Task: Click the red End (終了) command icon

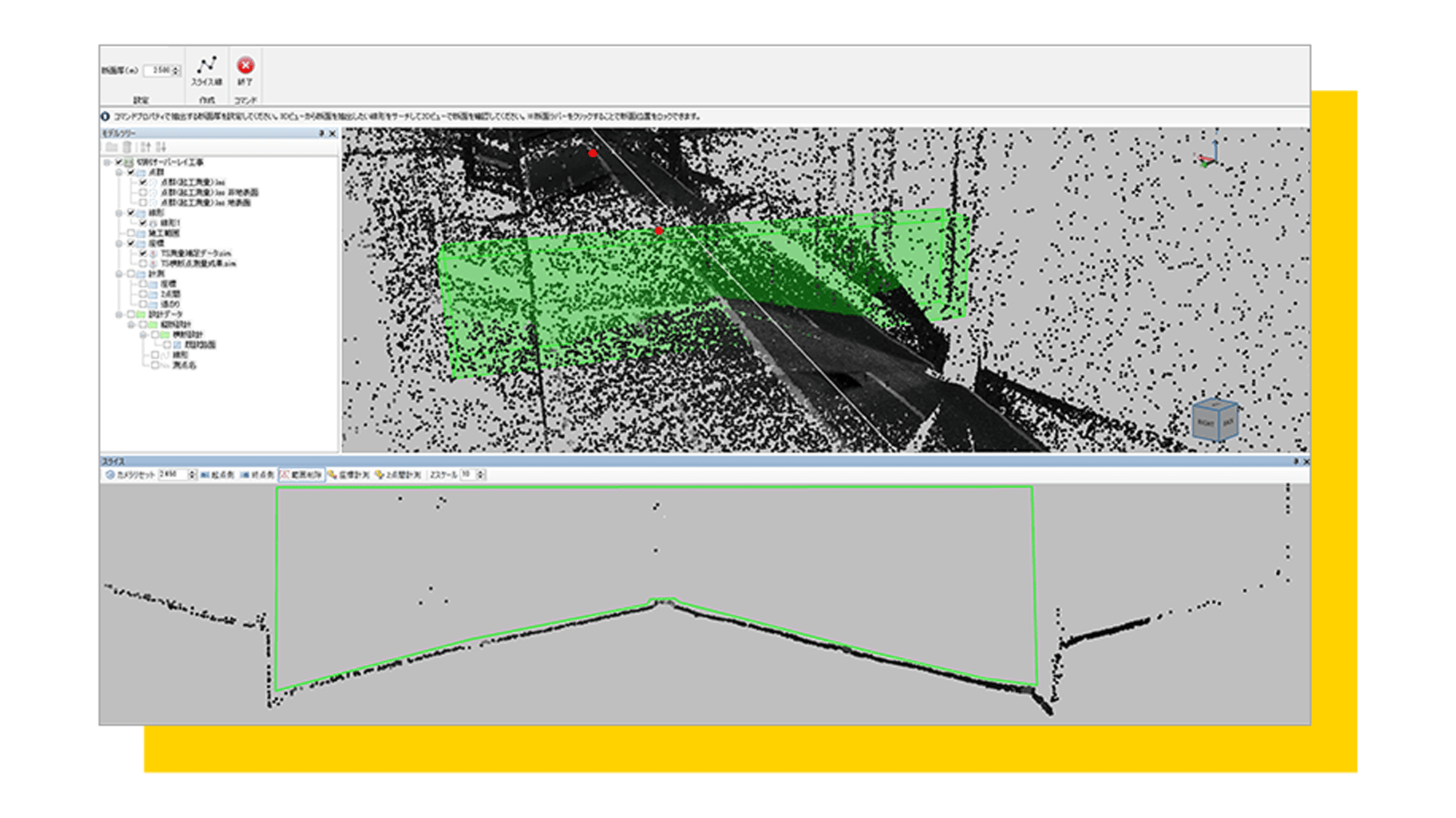Action: (x=245, y=65)
